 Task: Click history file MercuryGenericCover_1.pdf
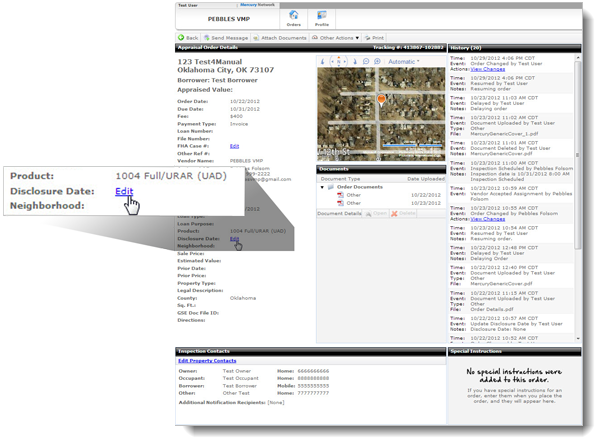(504, 134)
